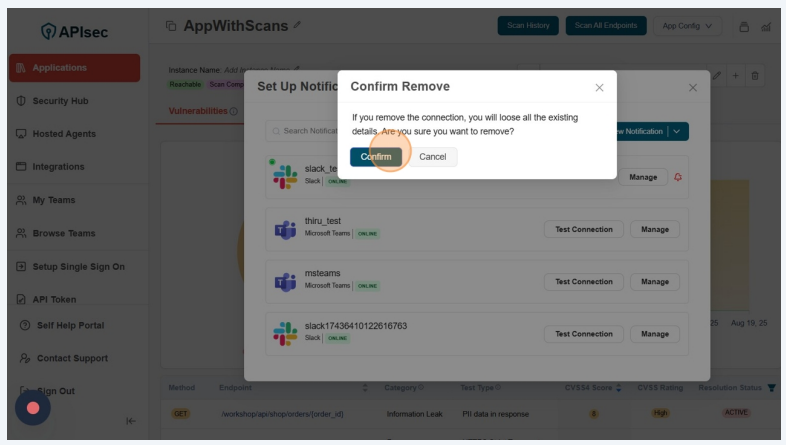
Task: Click the Microsoft Teams icon for thiru_test
Action: point(285,229)
